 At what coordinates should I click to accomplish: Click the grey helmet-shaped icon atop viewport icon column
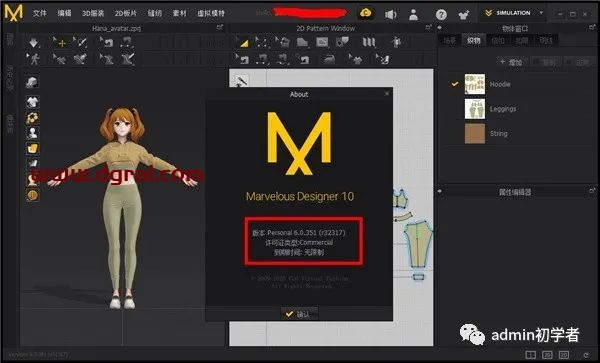coord(32,82)
